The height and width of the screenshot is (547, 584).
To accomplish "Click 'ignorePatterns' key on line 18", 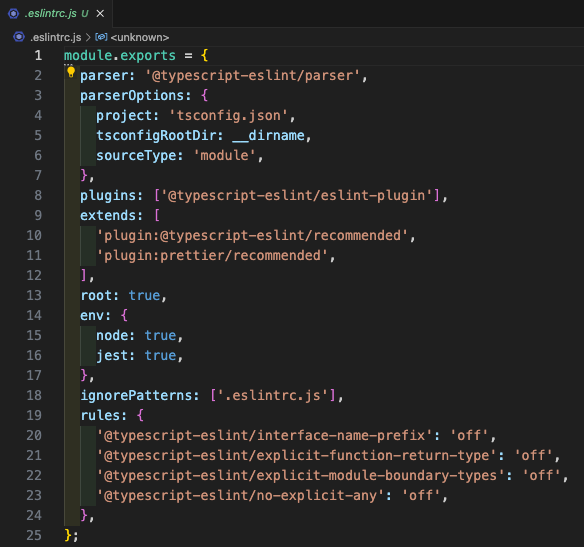I will pos(136,395).
